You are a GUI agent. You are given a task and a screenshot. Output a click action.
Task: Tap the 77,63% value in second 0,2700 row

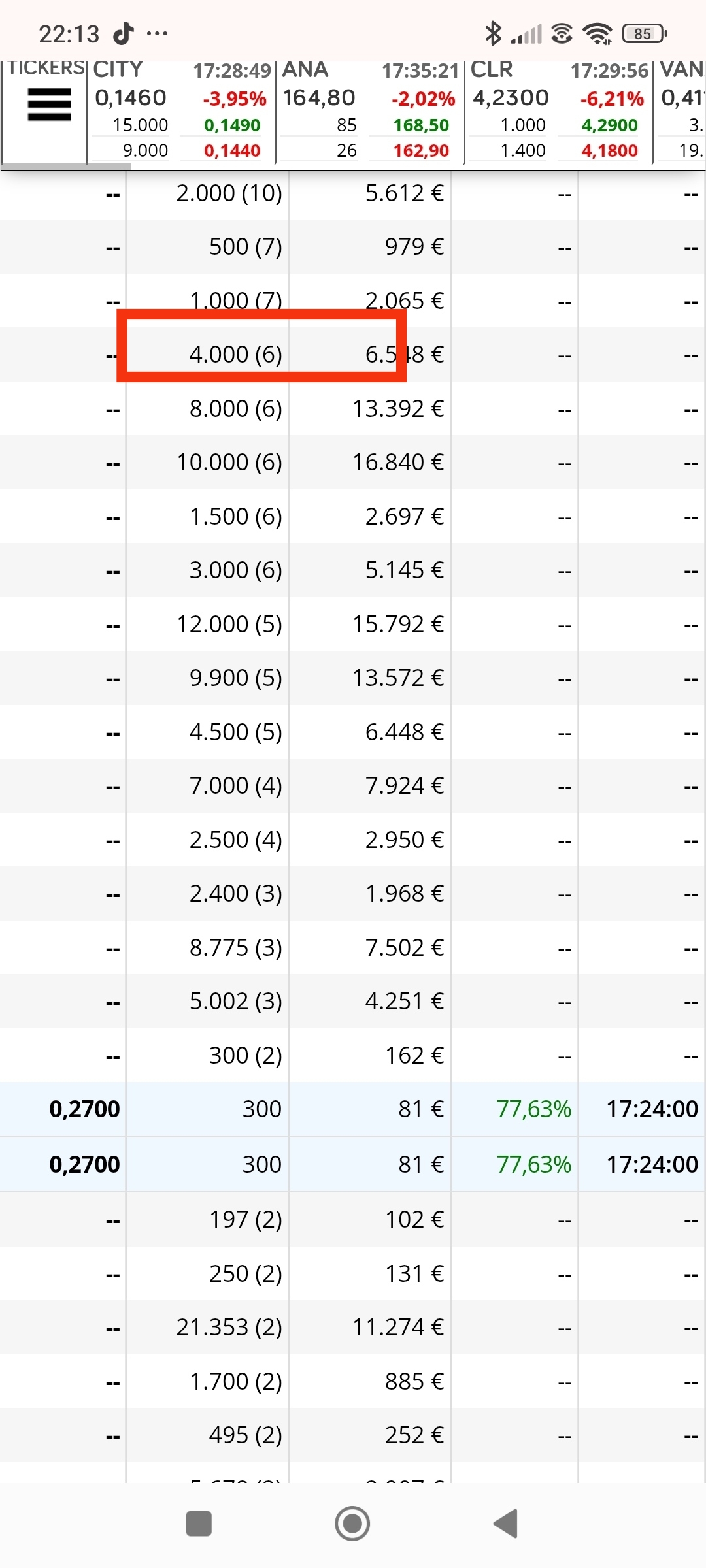533,1164
